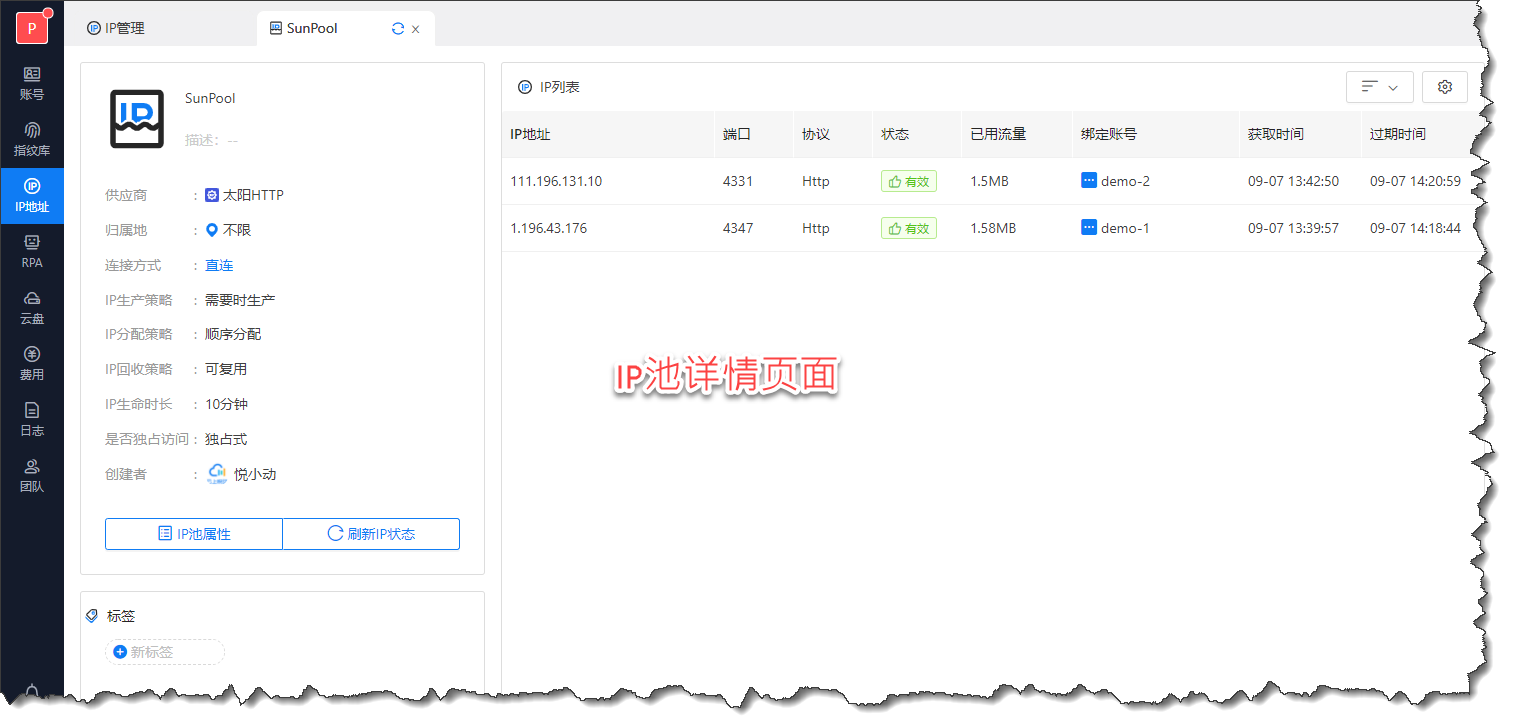The image size is (1516, 728).
Task: Click the 获取时间 column header
Action: pos(1300,134)
